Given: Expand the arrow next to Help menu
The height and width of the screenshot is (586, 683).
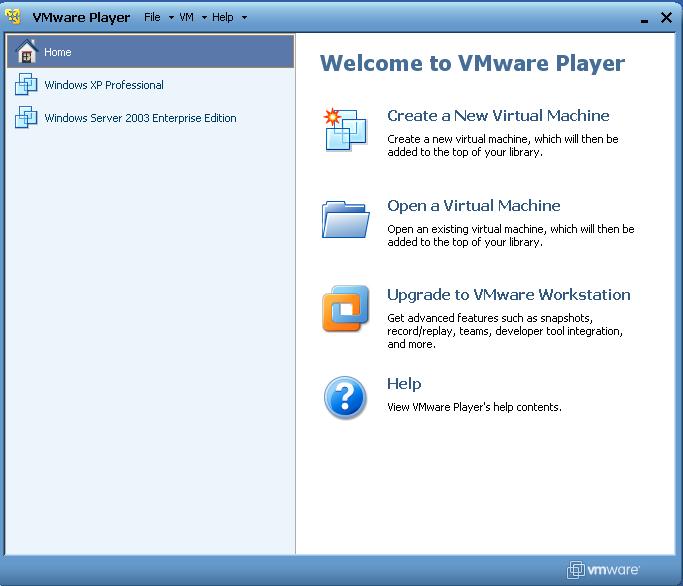Looking at the screenshot, I should pyautogui.click(x=244, y=18).
